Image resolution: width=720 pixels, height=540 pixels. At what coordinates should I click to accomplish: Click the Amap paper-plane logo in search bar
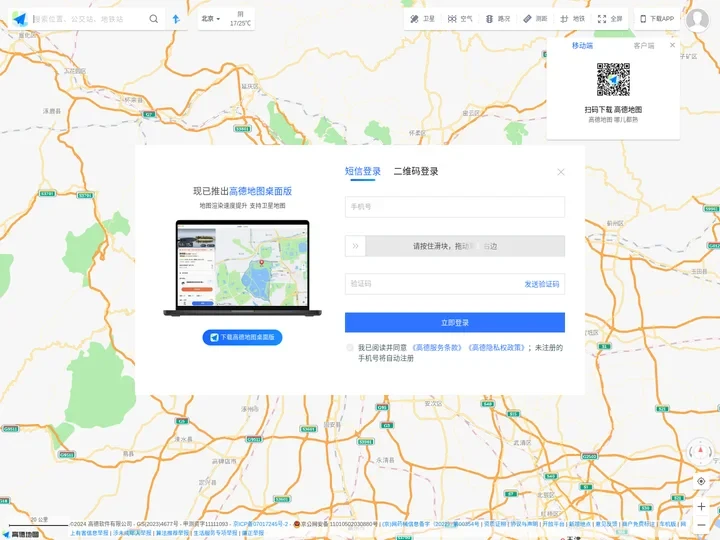20,19
